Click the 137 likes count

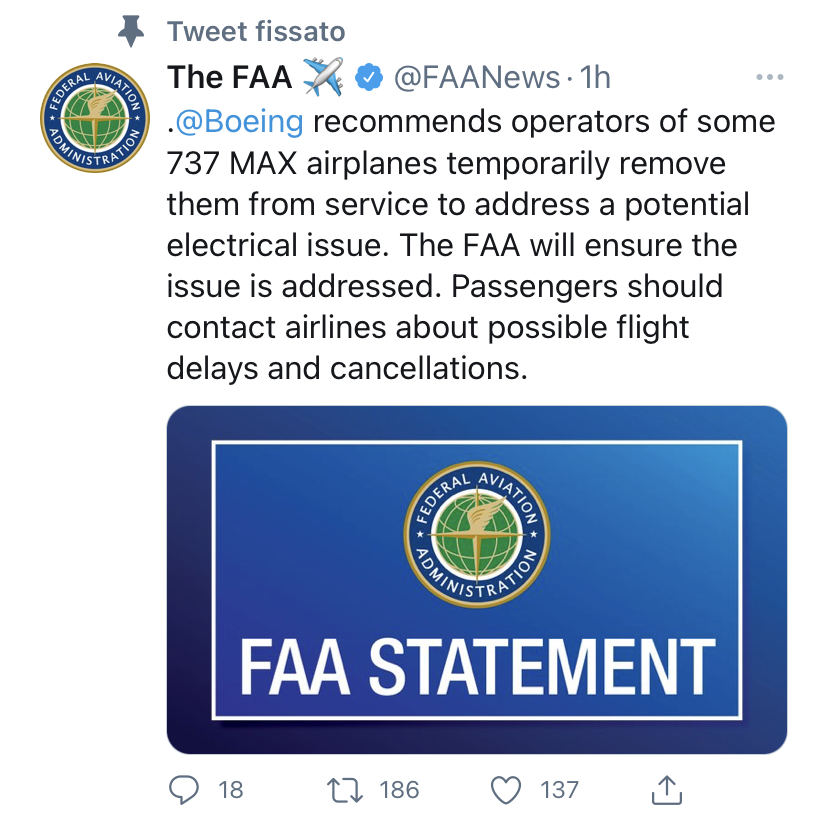point(559,790)
